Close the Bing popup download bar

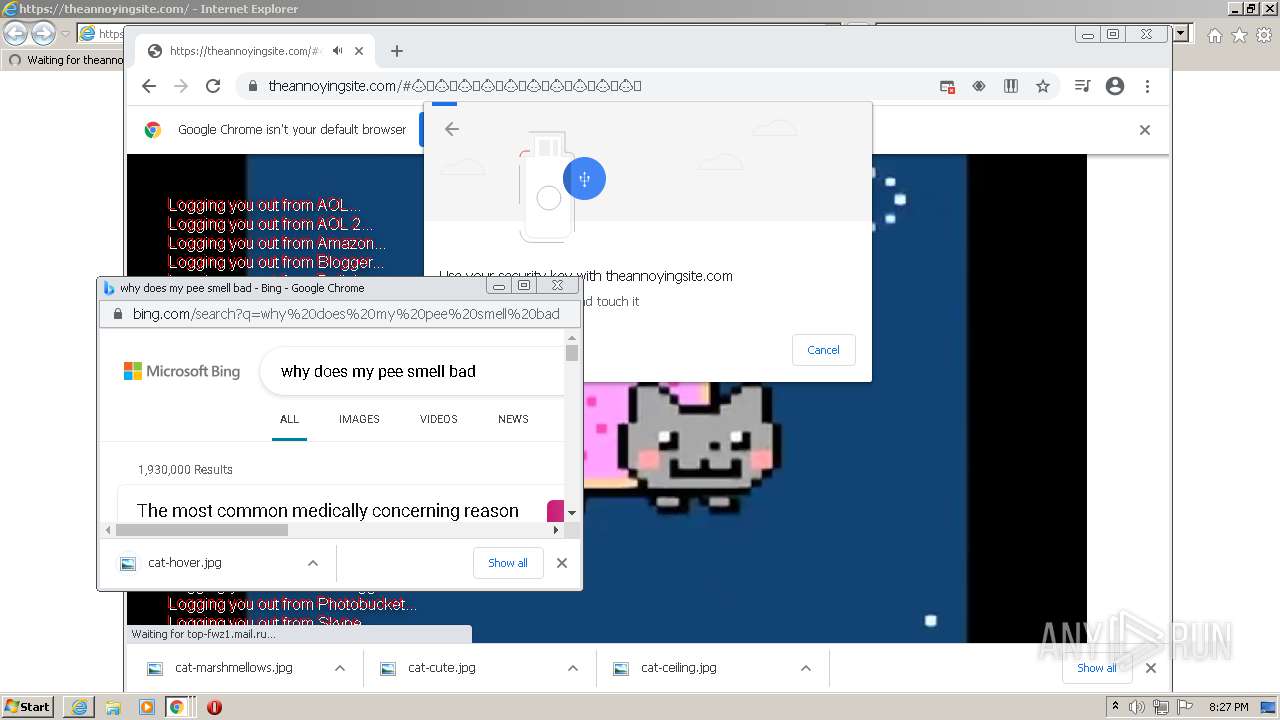coord(562,563)
